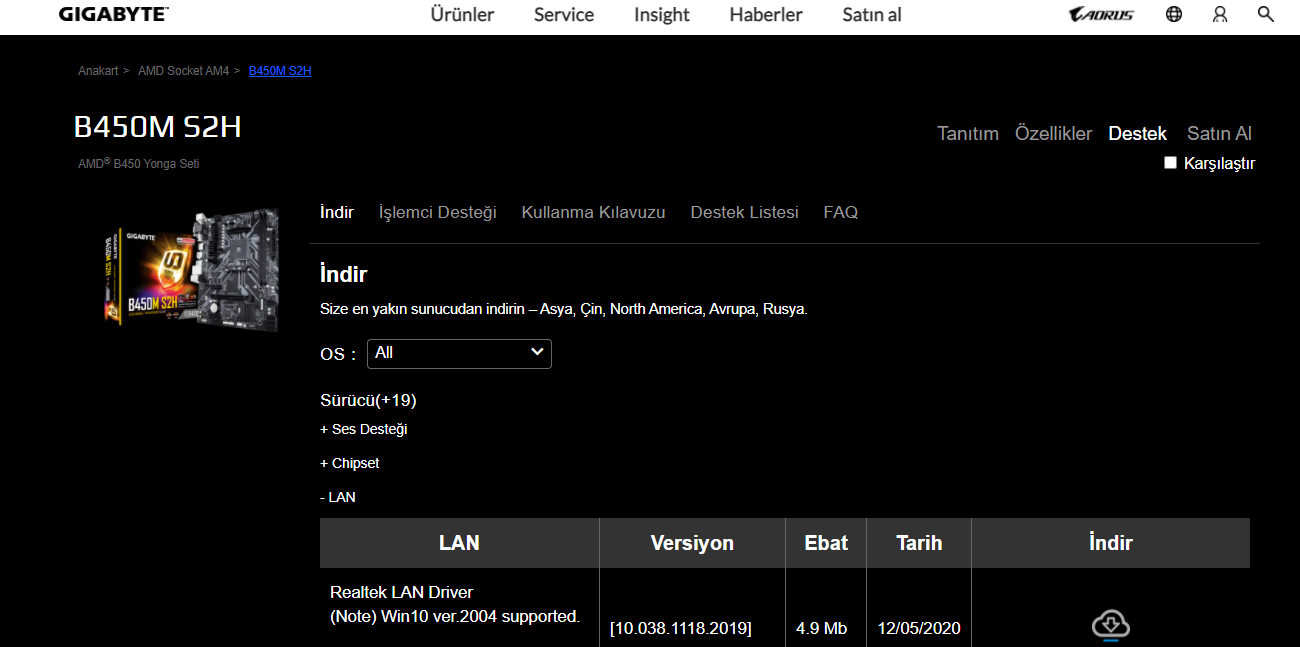Switch to the FAQ tab

841,212
